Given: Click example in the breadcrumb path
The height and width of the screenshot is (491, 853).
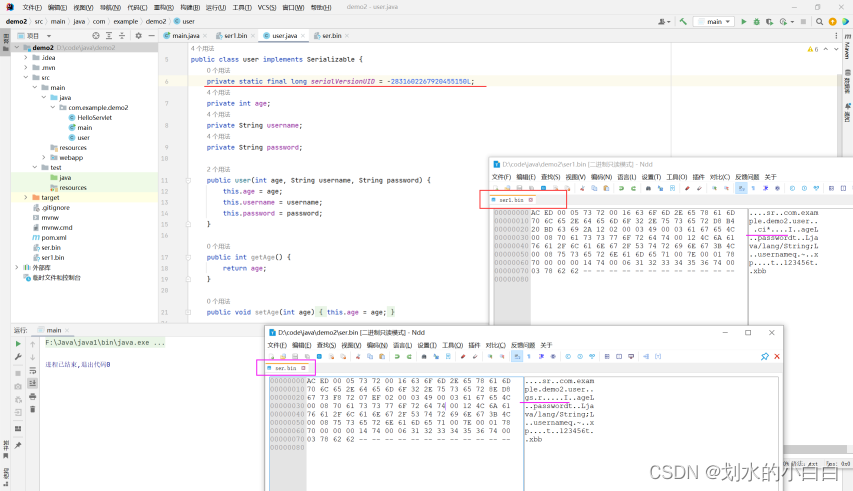Looking at the screenshot, I should coord(126,22).
